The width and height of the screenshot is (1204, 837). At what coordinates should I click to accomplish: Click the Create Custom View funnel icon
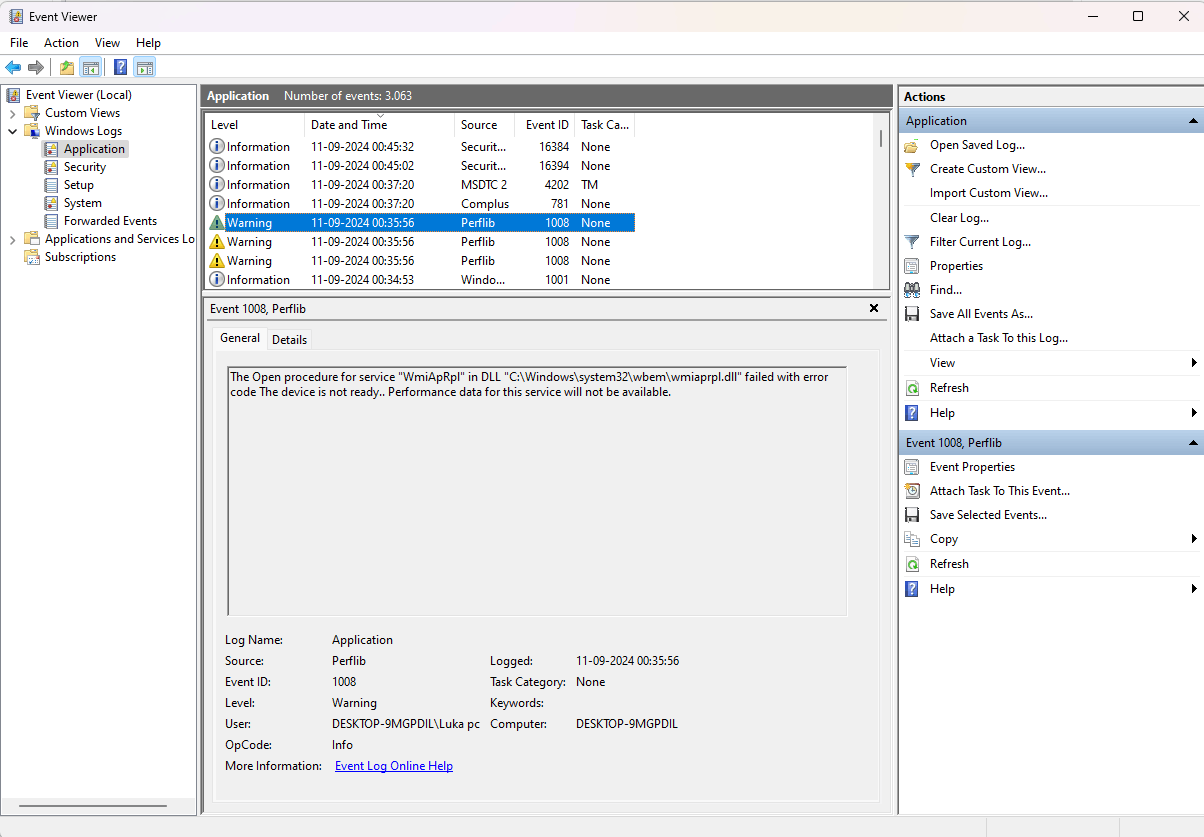[x=911, y=169]
